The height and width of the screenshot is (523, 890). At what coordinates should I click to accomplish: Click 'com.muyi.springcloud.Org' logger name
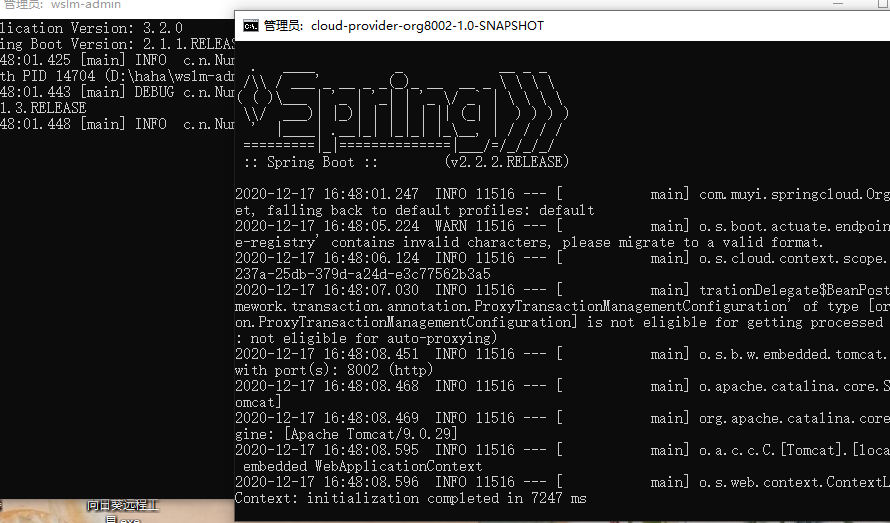[795, 194]
